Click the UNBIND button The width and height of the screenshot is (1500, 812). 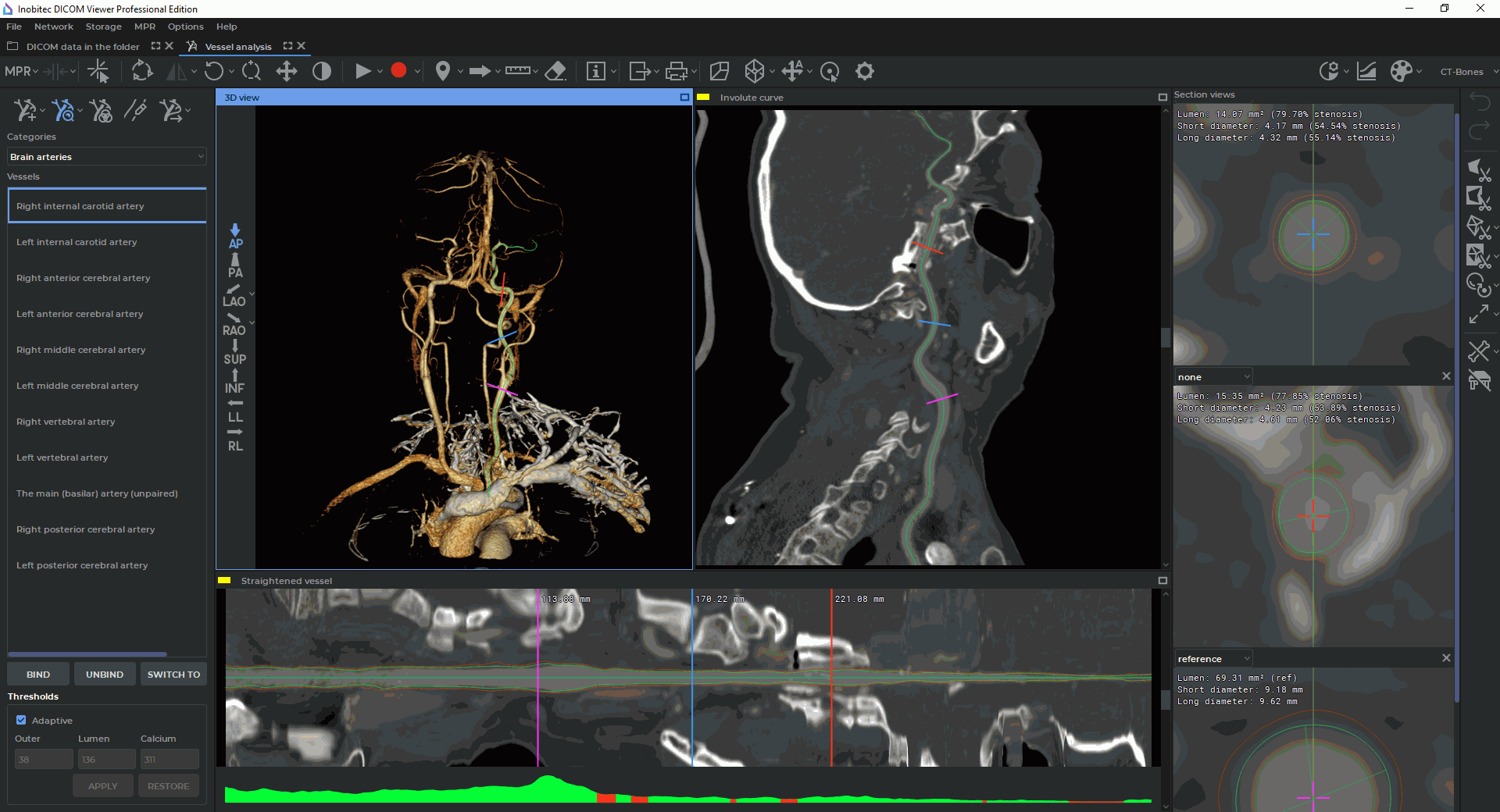pos(105,675)
